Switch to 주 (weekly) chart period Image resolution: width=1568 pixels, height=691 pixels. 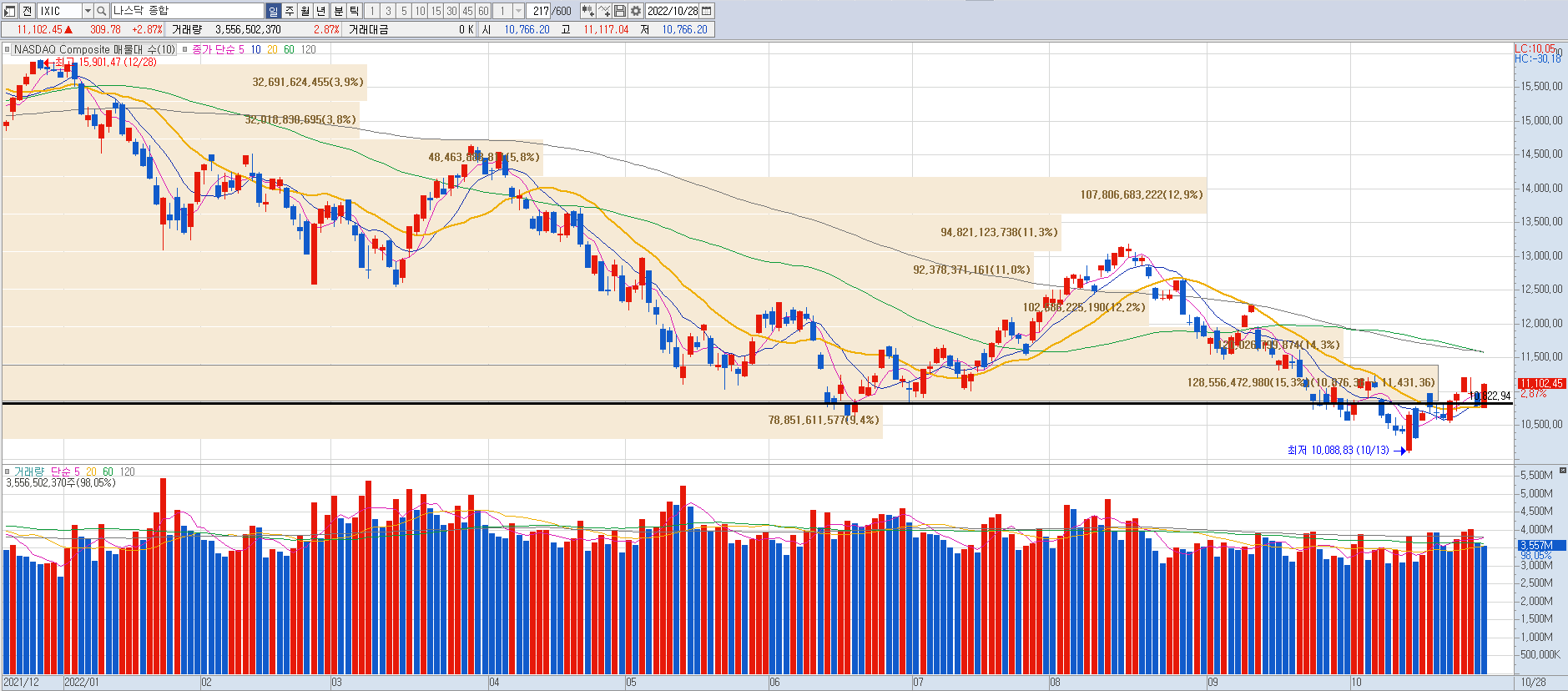[x=290, y=11]
